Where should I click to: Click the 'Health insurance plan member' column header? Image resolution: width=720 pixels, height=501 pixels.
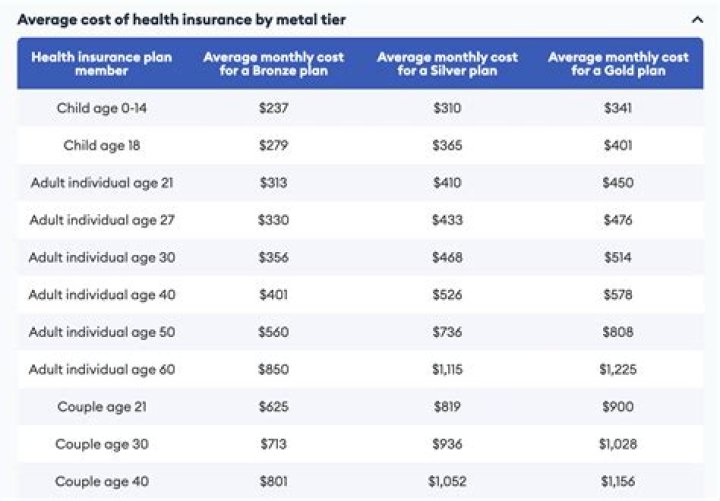point(101,64)
